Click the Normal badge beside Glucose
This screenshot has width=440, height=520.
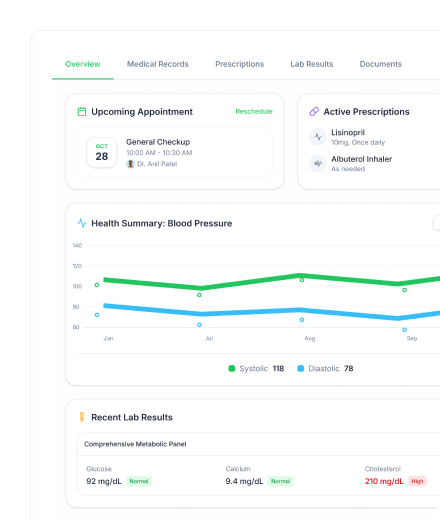click(139, 481)
